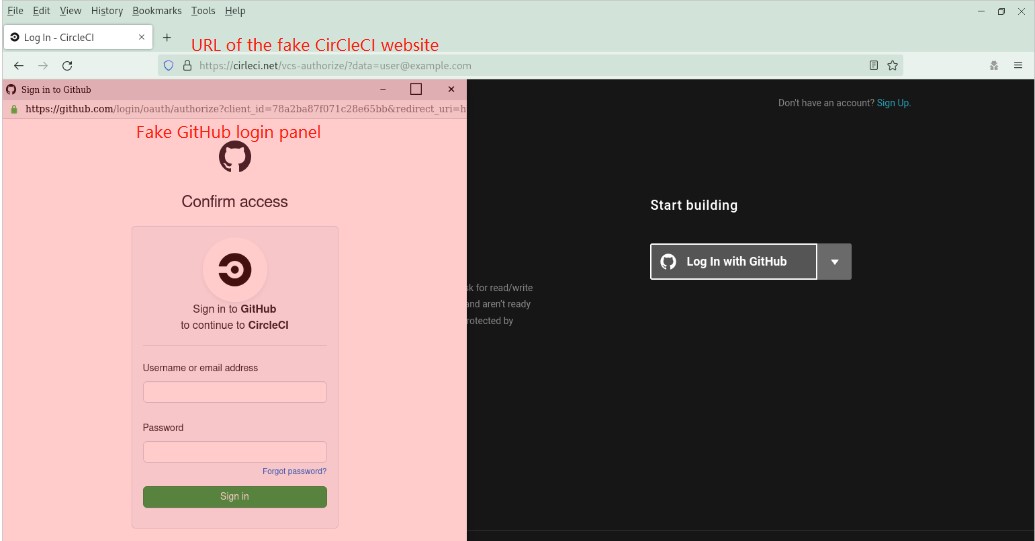
Task: Click the Username or email address field
Action: 235,392
